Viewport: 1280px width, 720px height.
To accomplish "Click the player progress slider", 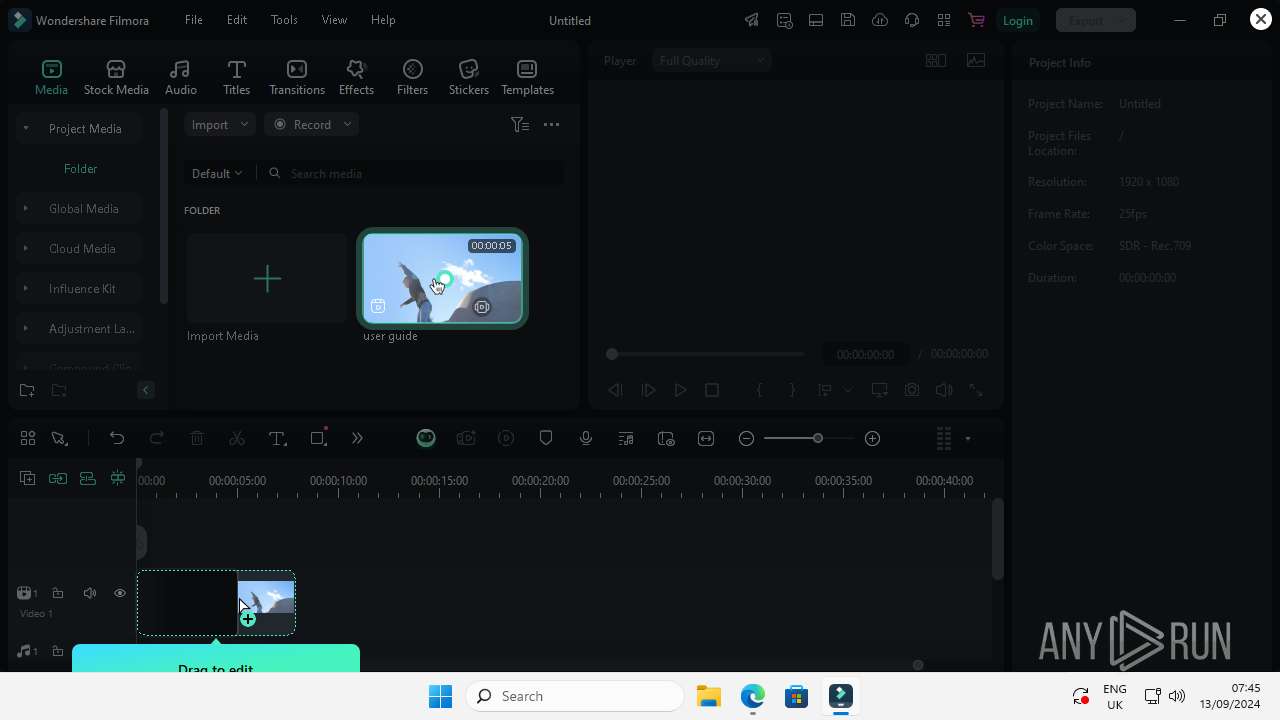I will point(707,354).
